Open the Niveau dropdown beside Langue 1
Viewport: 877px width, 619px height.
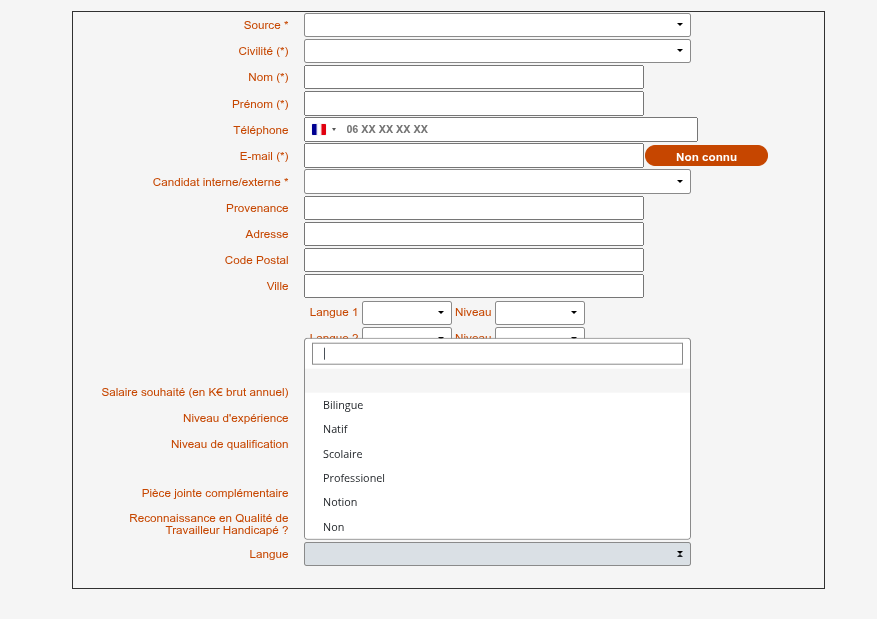539,313
